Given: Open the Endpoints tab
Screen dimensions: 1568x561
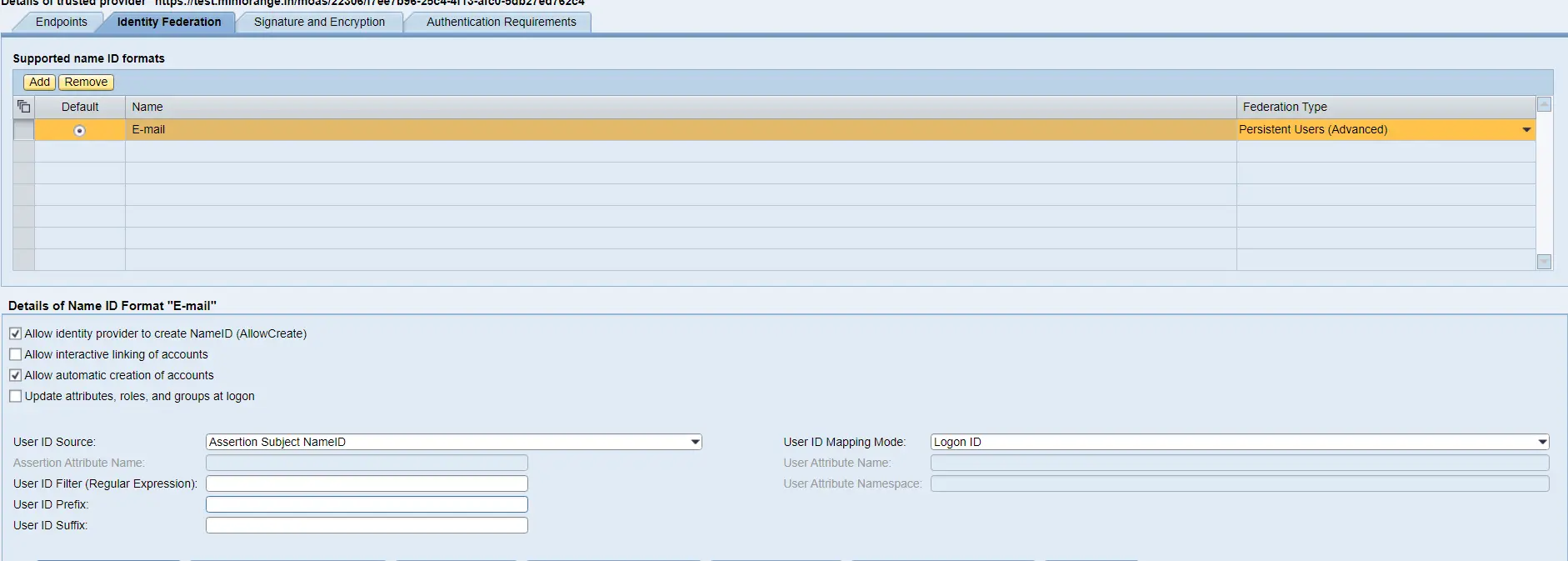Looking at the screenshot, I should (x=61, y=22).
